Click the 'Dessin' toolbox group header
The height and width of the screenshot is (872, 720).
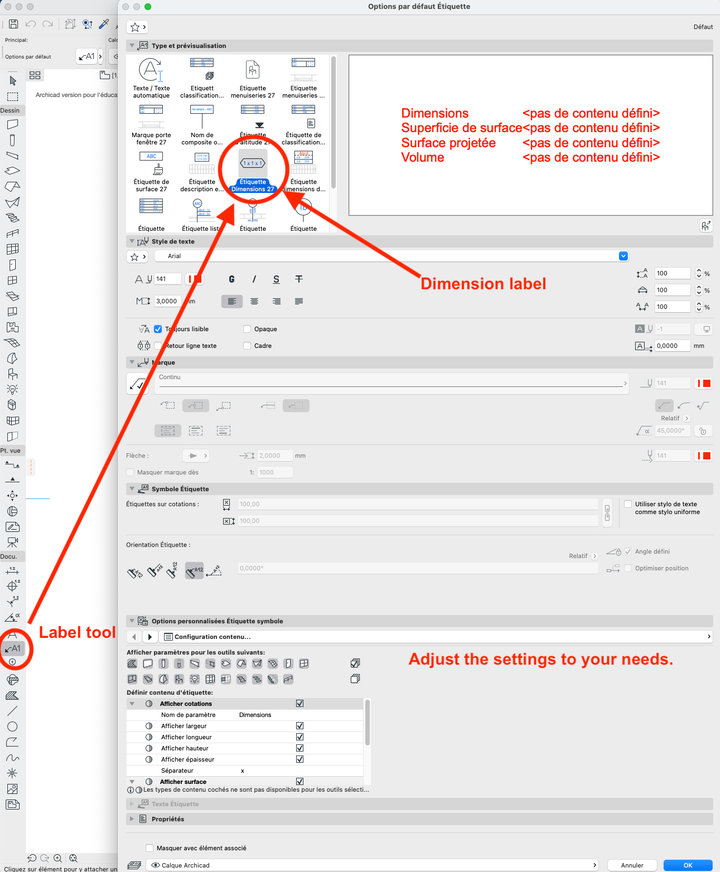coord(11,110)
